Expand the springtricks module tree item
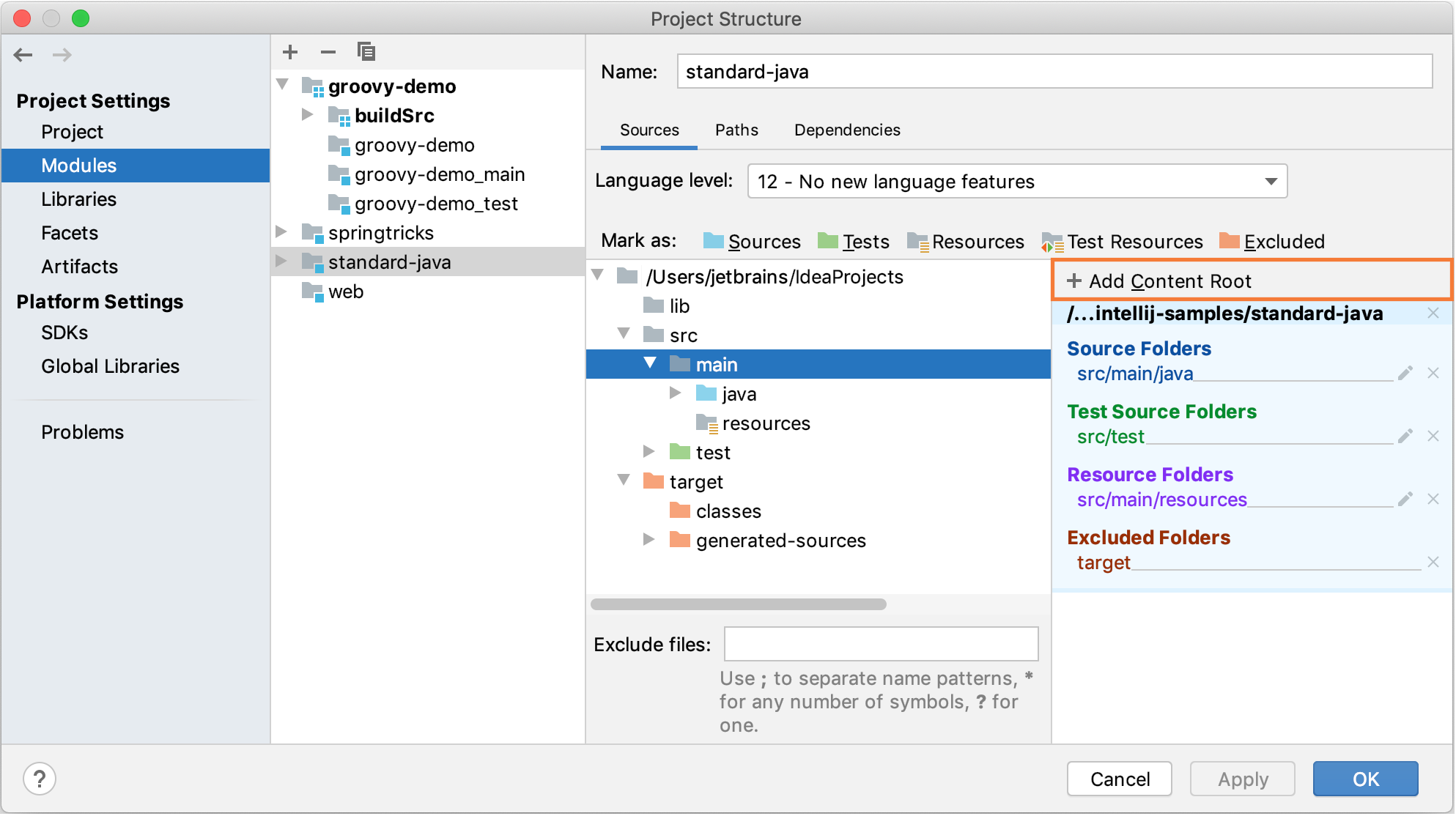Viewport: 1456px width, 816px height. pyautogui.click(x=286, y=233)
